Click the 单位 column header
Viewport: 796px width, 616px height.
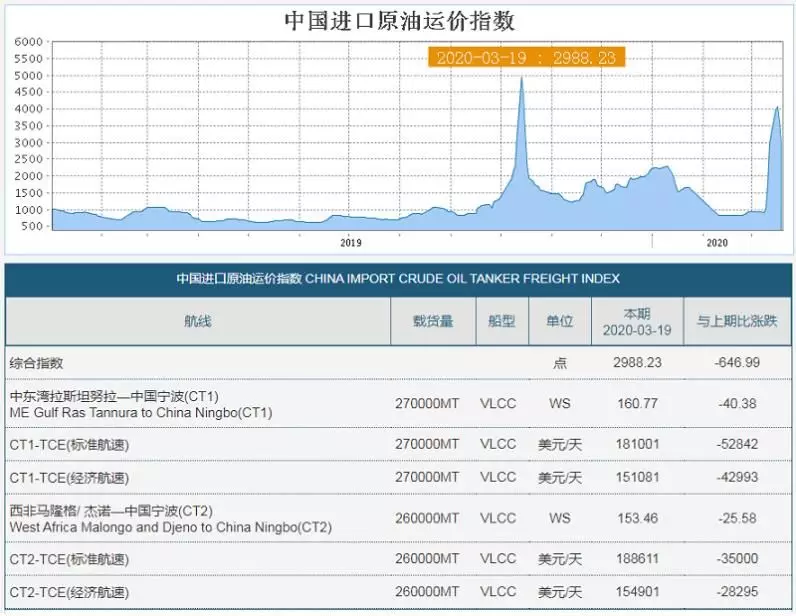559,321
